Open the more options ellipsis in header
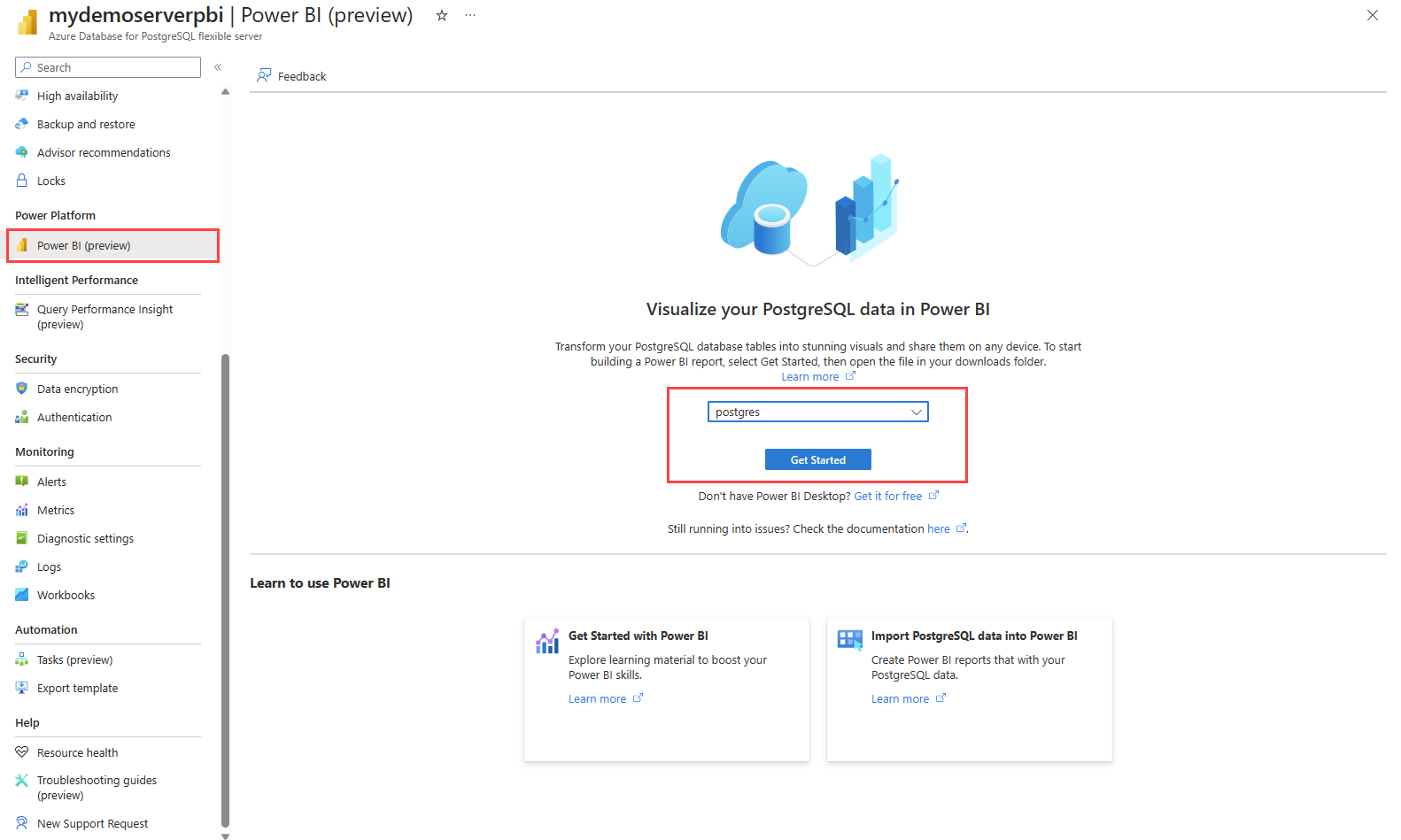Image resolution: width=1401 pixels, height=840 pixels. (x=470, y=15)
